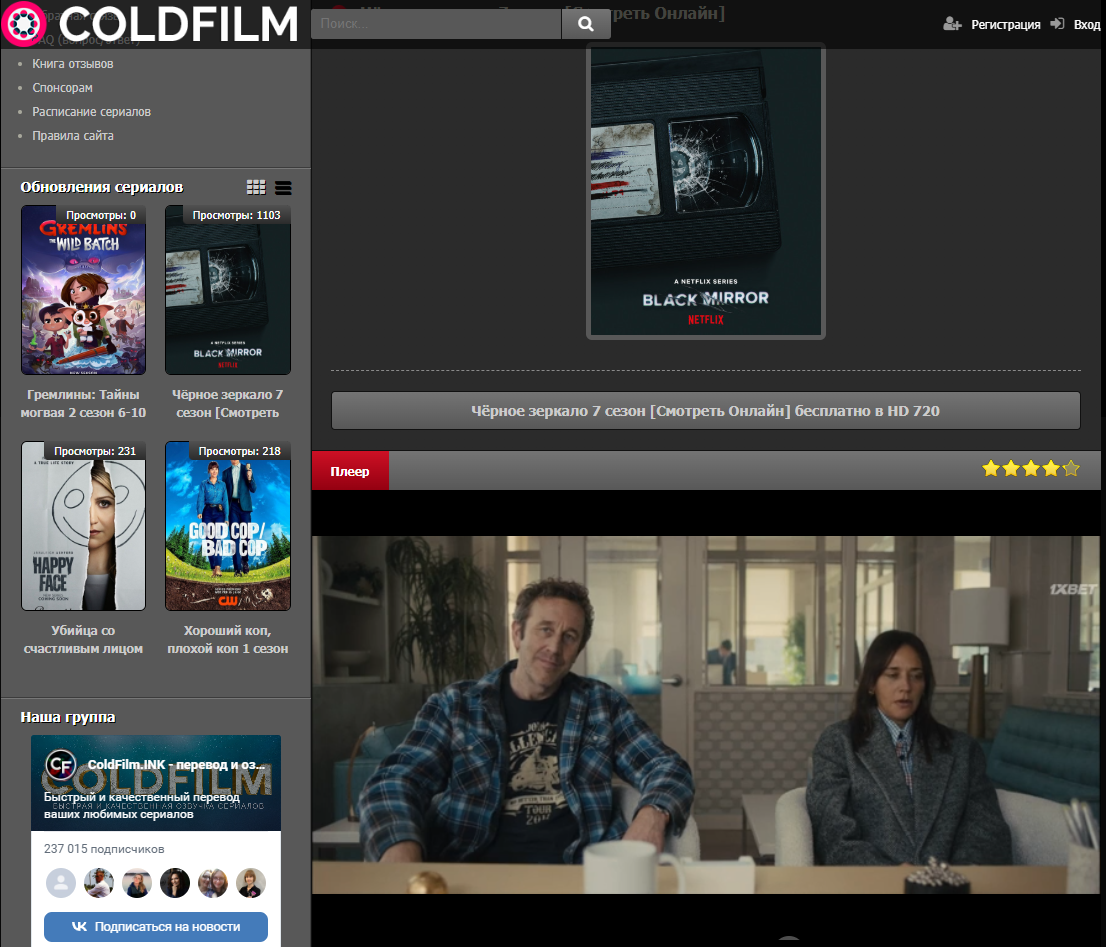
Task: Click the fifth subscriber avatar
Action: (x=213, y=883)
